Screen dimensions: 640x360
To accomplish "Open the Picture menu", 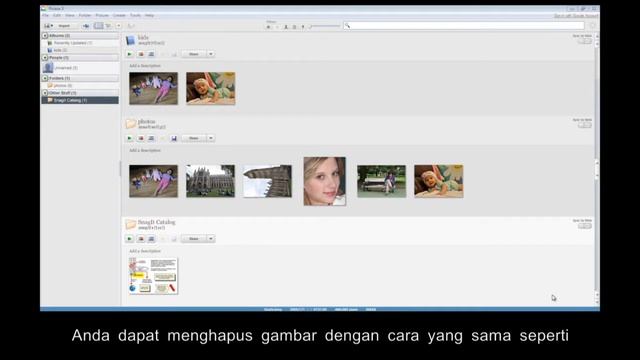I will point(102,16).
